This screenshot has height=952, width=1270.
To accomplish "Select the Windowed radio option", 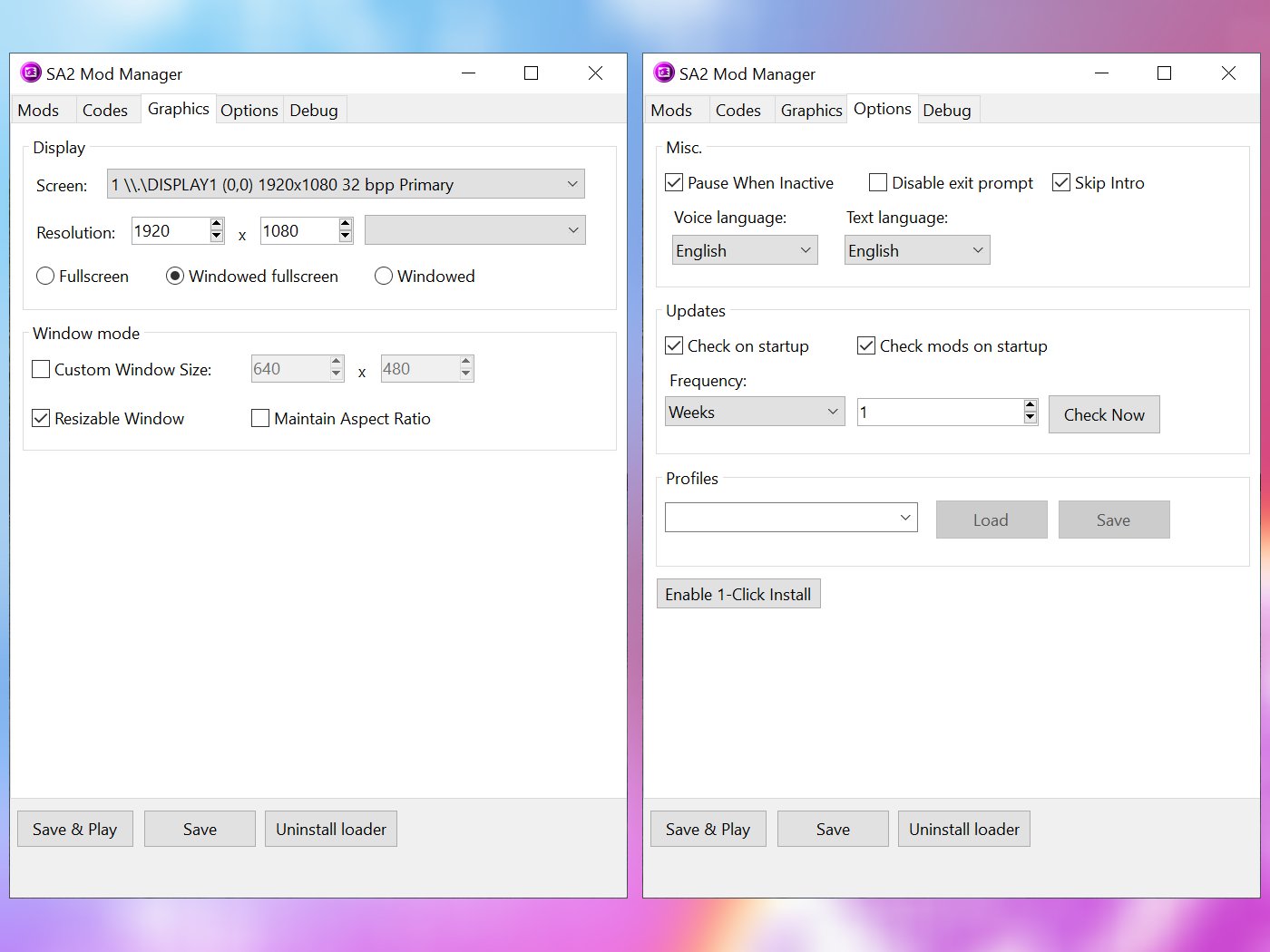I will [425, 276].
